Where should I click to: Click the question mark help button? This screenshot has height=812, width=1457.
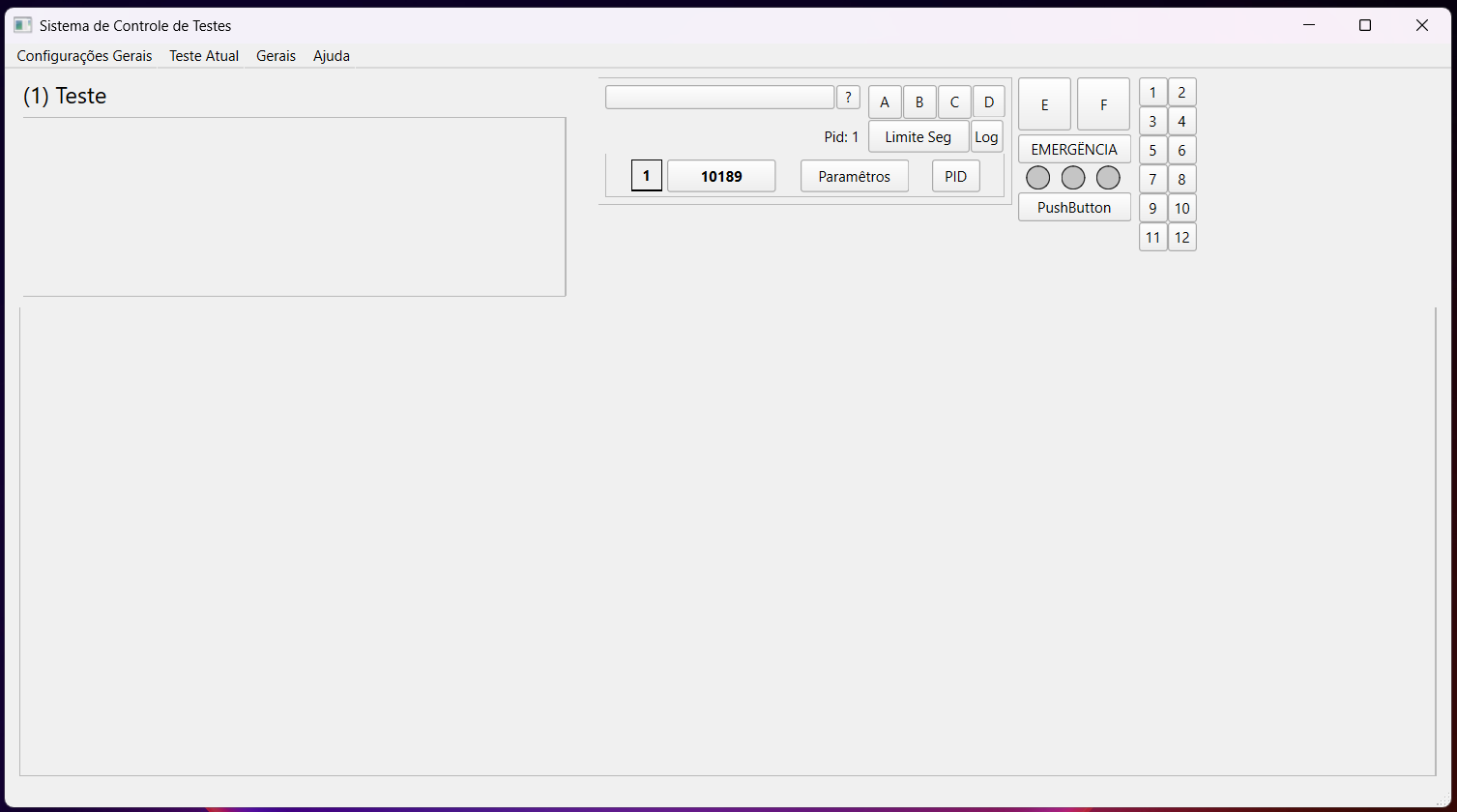(848, 98)
